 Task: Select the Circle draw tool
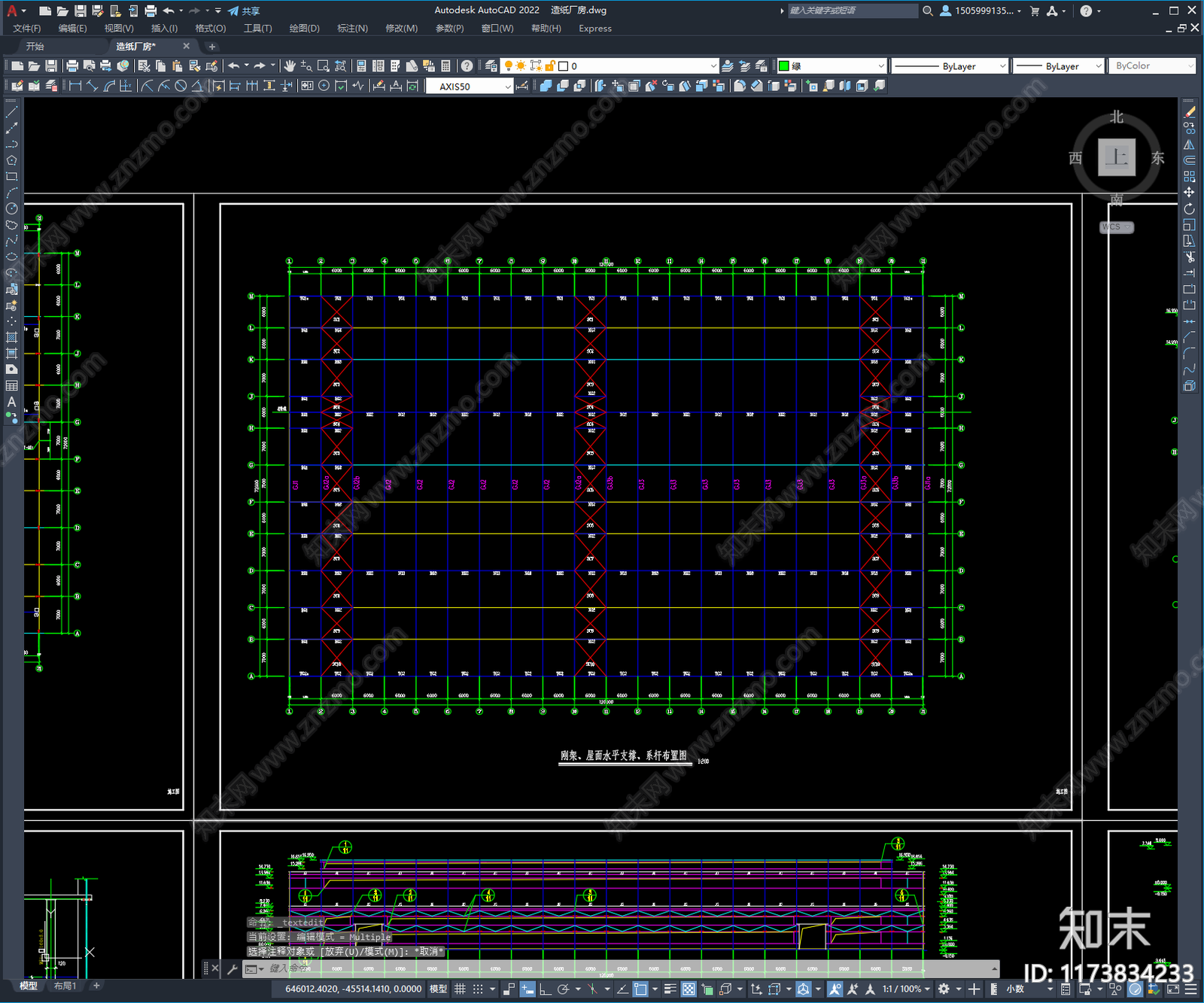coord(11,208)
